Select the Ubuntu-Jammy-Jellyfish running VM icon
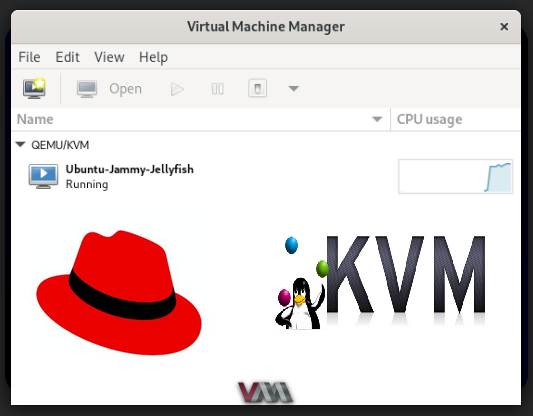 (x=43, y=176)
